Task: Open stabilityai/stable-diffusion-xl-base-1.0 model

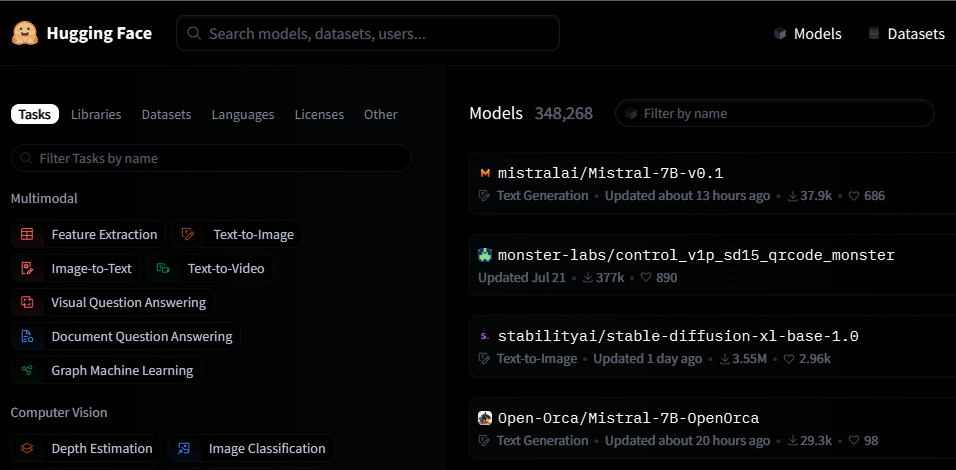Action: click(678, 336)
